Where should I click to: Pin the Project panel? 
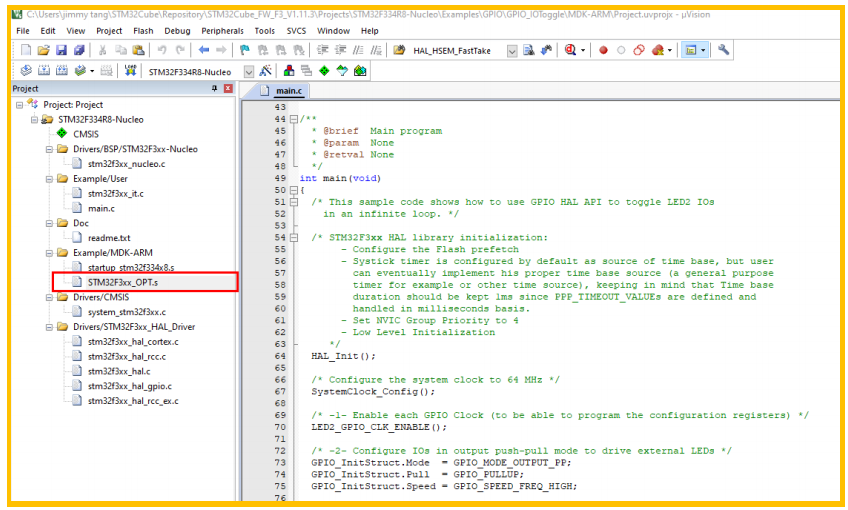pyautogui.click(x=215, y=88)
